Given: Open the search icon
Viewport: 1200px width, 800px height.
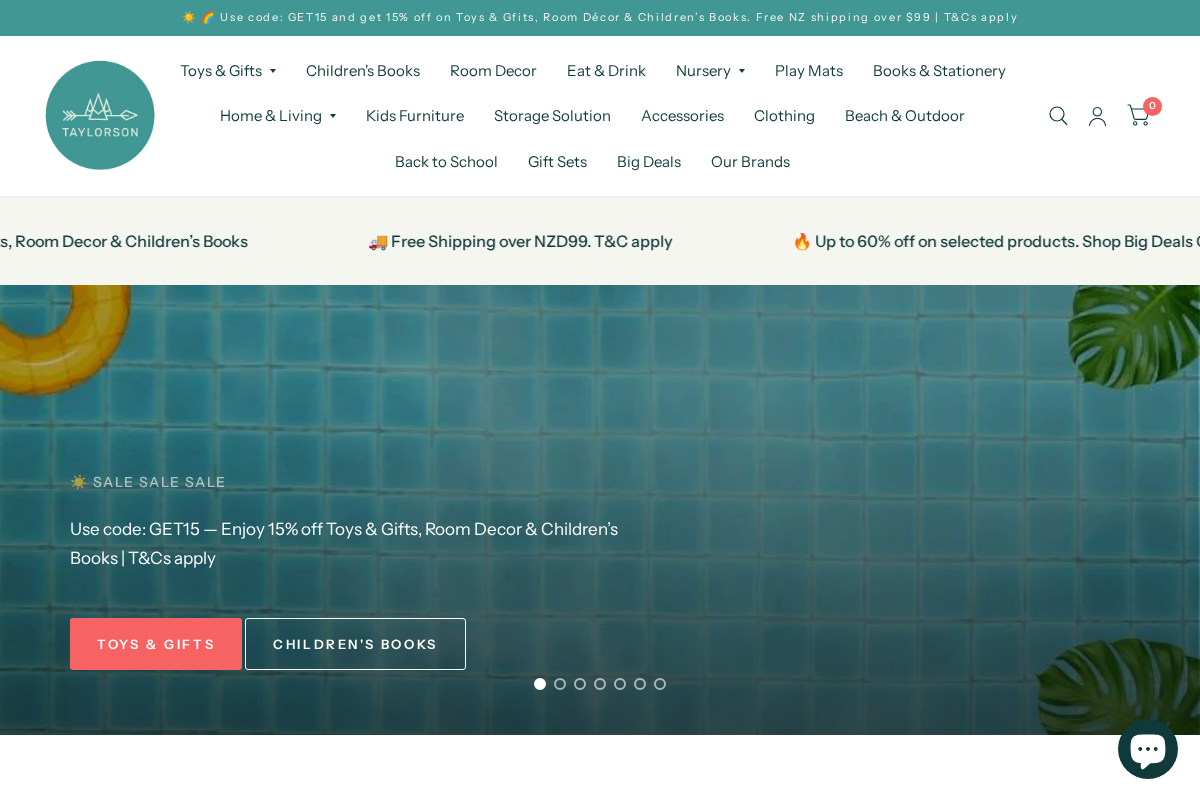Looking at the screenshot, I should [x=1058, y=116].
